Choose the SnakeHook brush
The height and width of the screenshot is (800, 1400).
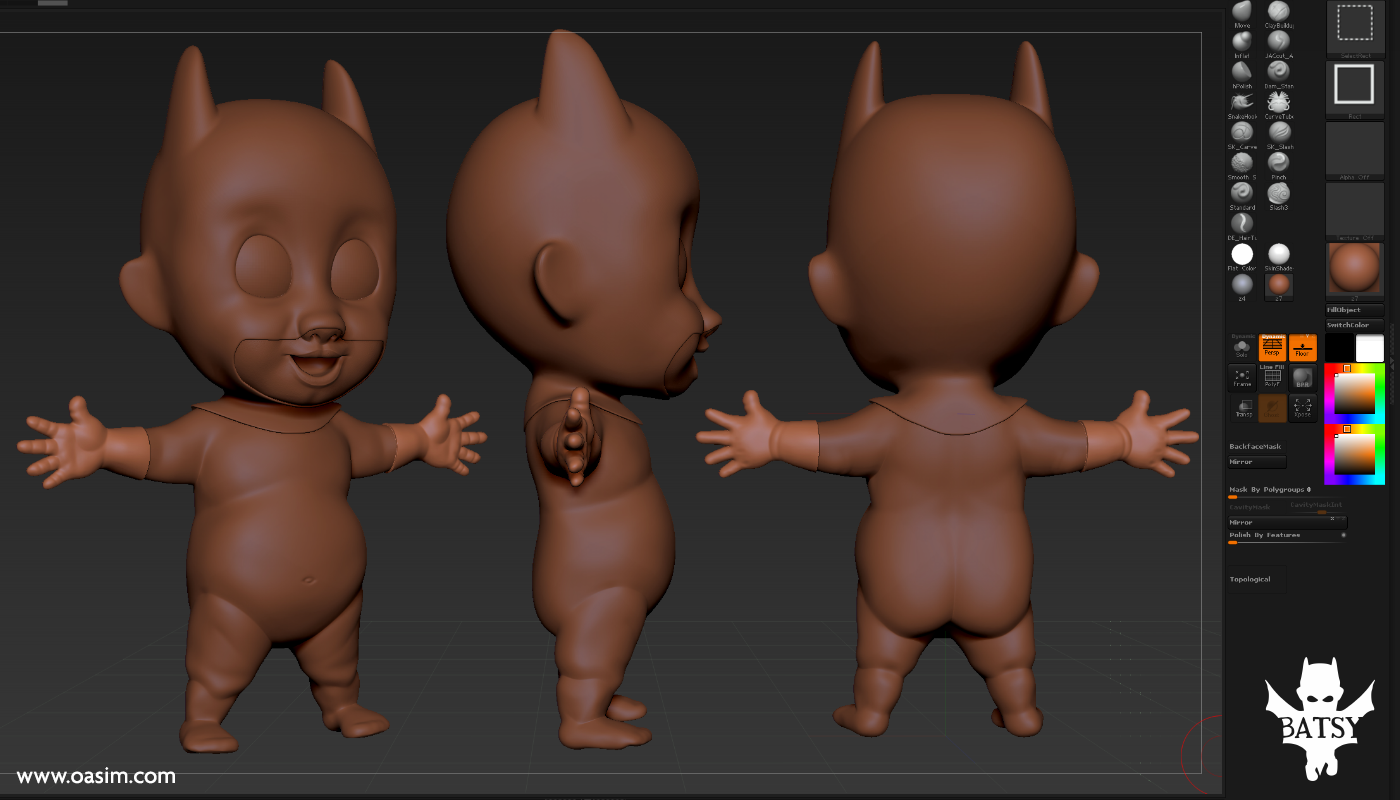pos(1242,102)
